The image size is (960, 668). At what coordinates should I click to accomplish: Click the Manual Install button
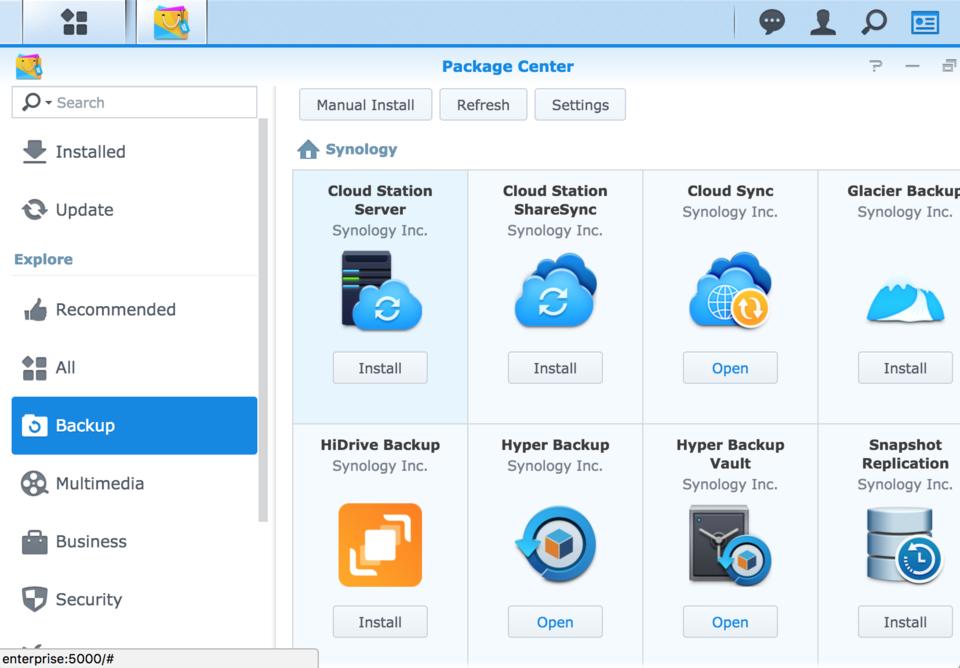click(365, 105)
